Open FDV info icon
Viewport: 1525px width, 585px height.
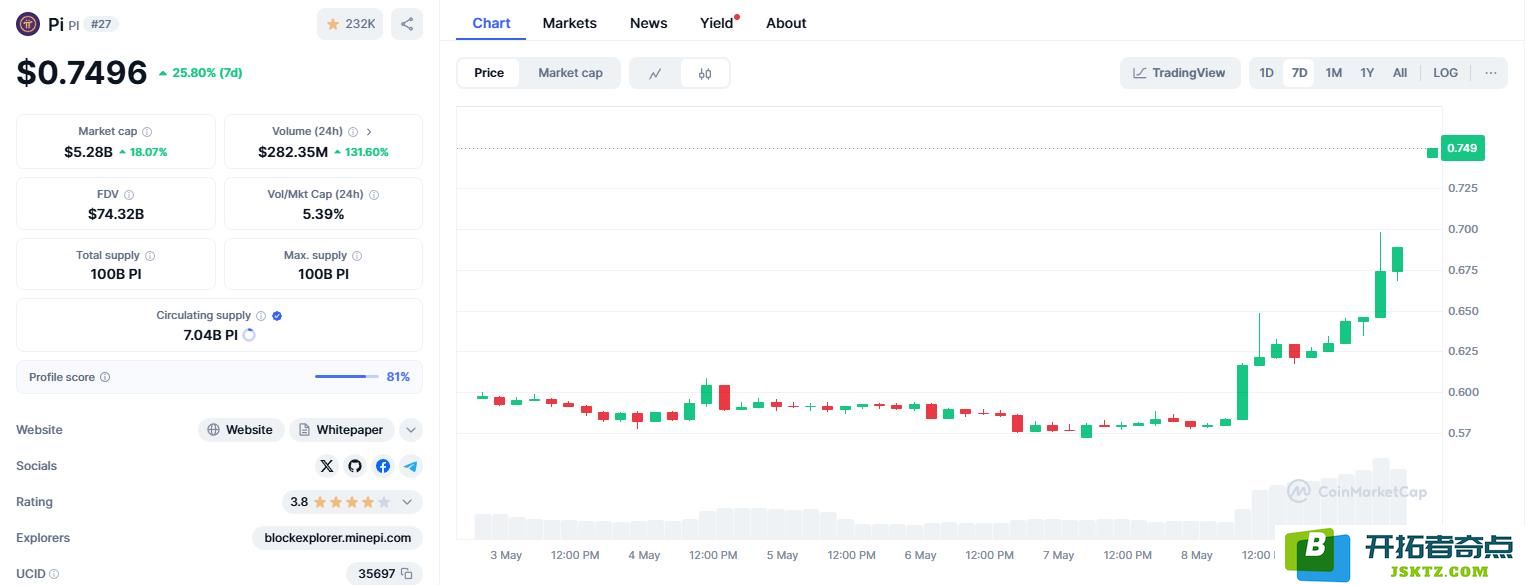(x=129, y=195)
